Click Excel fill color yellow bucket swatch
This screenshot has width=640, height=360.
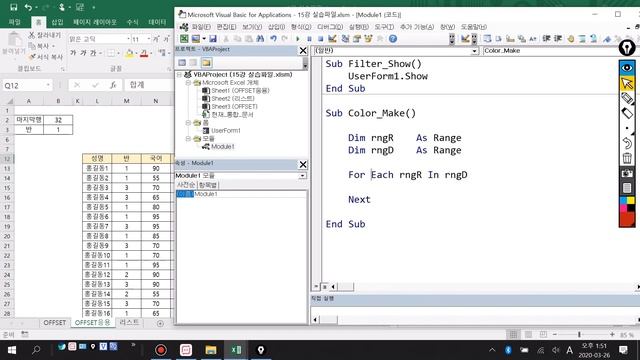pyautogui.click(x=129, y=53)
